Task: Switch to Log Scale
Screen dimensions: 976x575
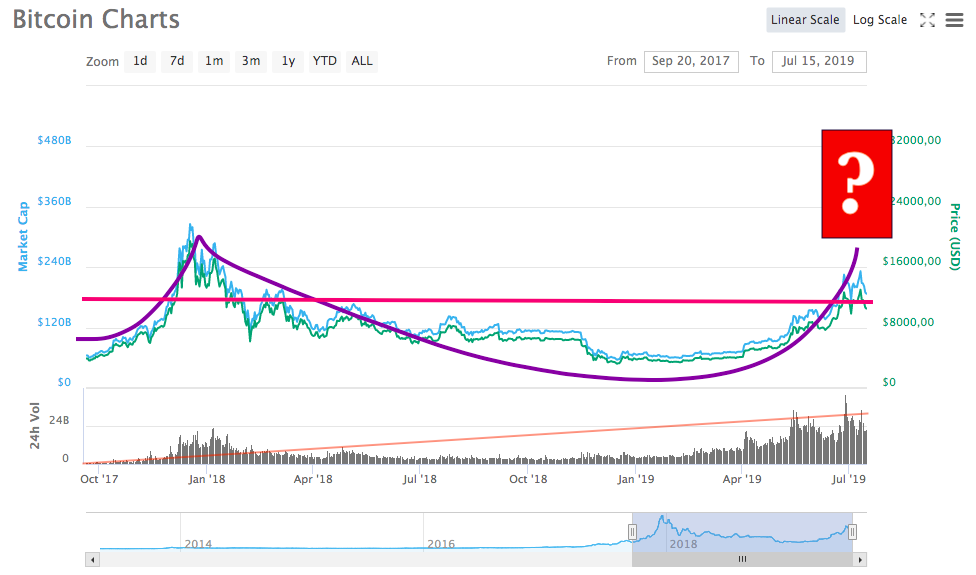Action: pos(880,20)
